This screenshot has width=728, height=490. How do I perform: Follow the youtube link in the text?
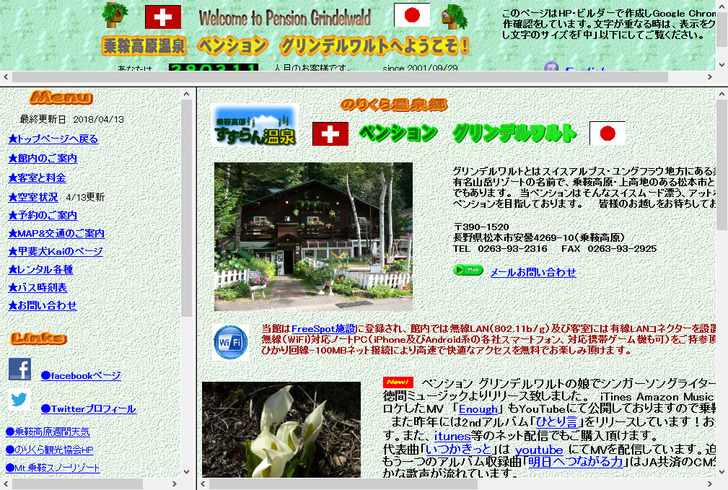(539, 449)
